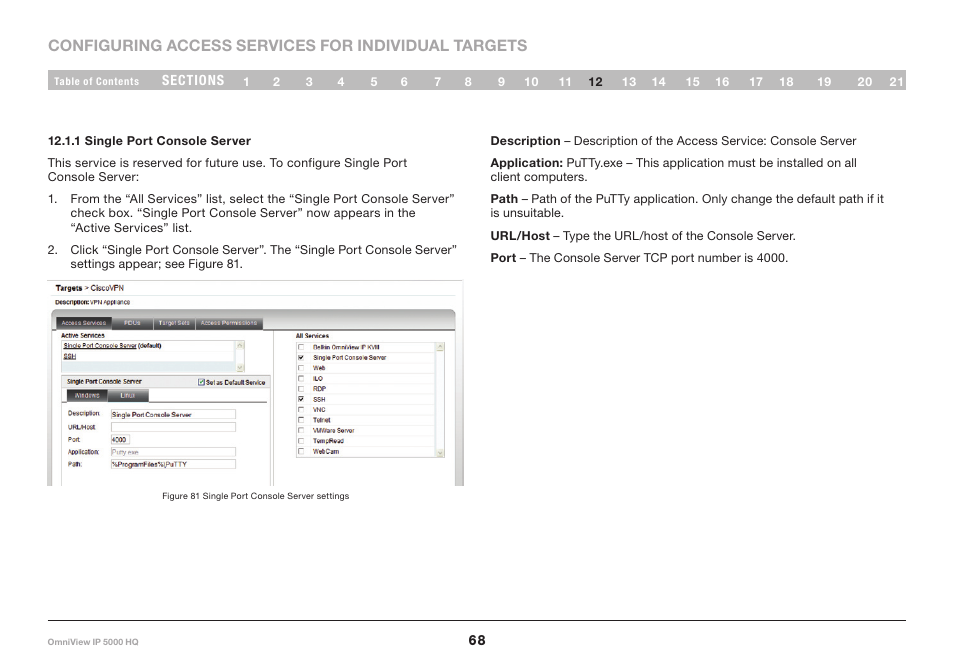Image resolution: width=954 pixels, height=668 pixels.
Task: Click Active Services list scroll down arrow
Action: (240, 367)
